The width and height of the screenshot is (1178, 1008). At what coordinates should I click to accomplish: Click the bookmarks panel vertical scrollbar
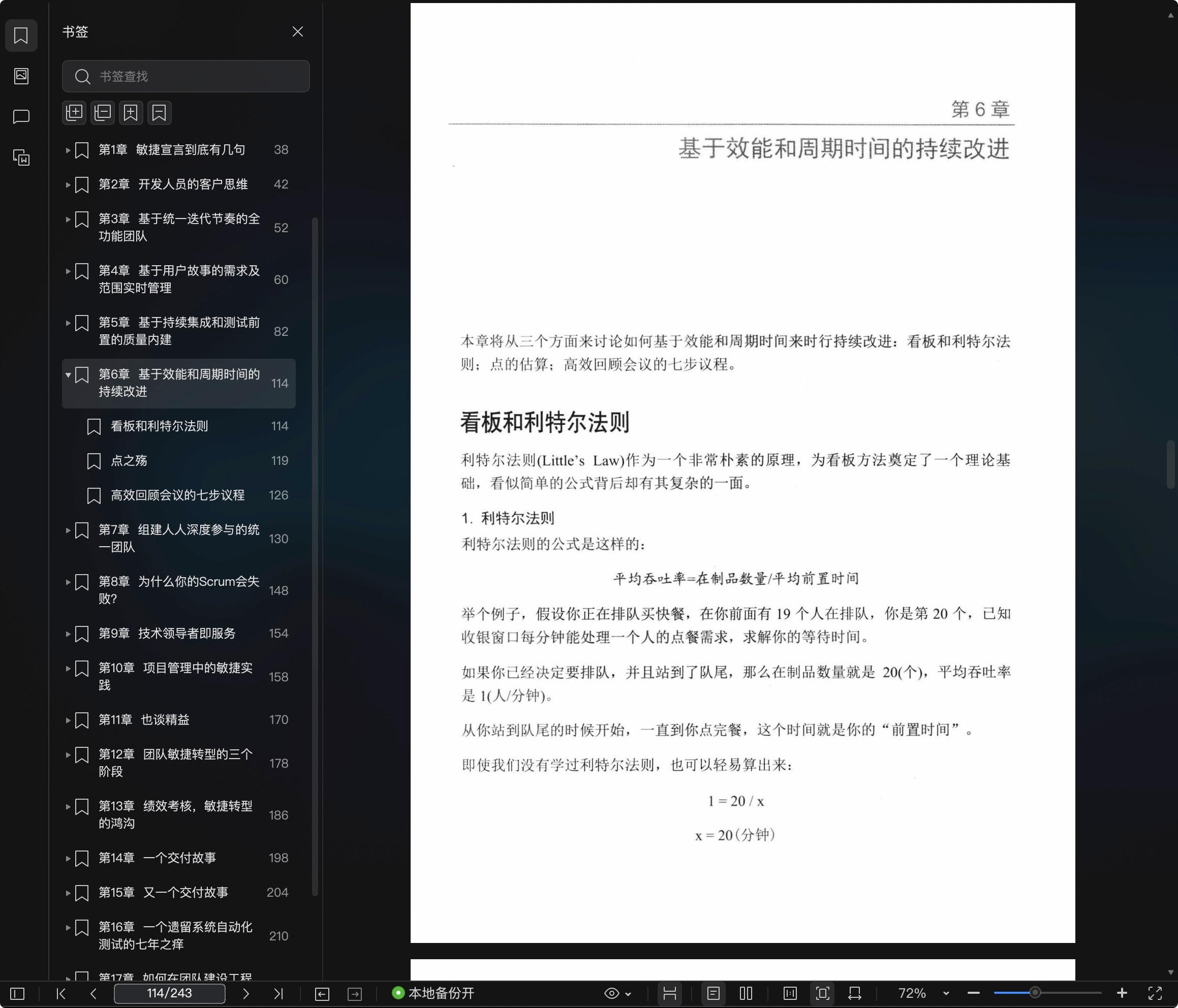point(315,557)
